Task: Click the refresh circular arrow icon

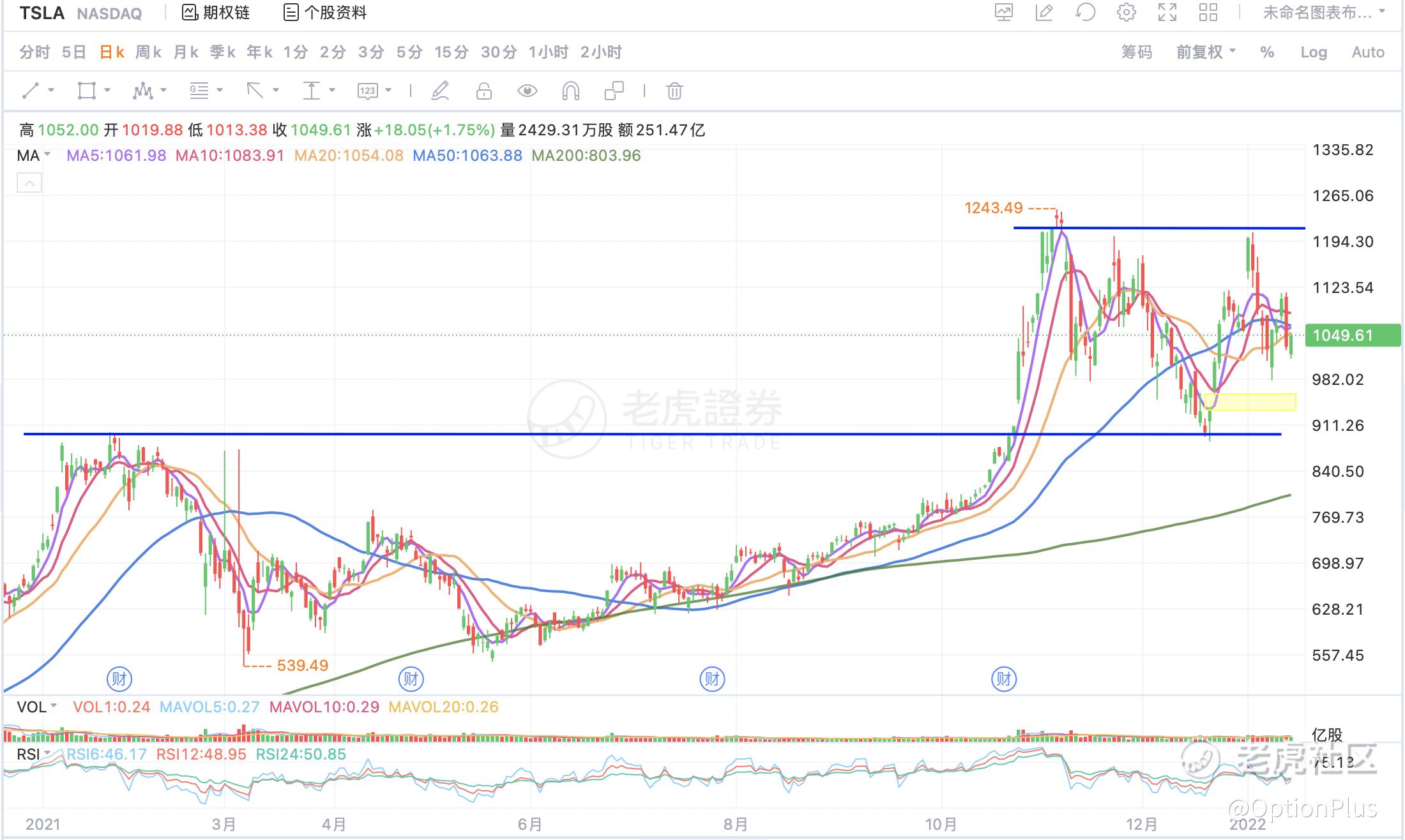Action: pos(1085,12)
